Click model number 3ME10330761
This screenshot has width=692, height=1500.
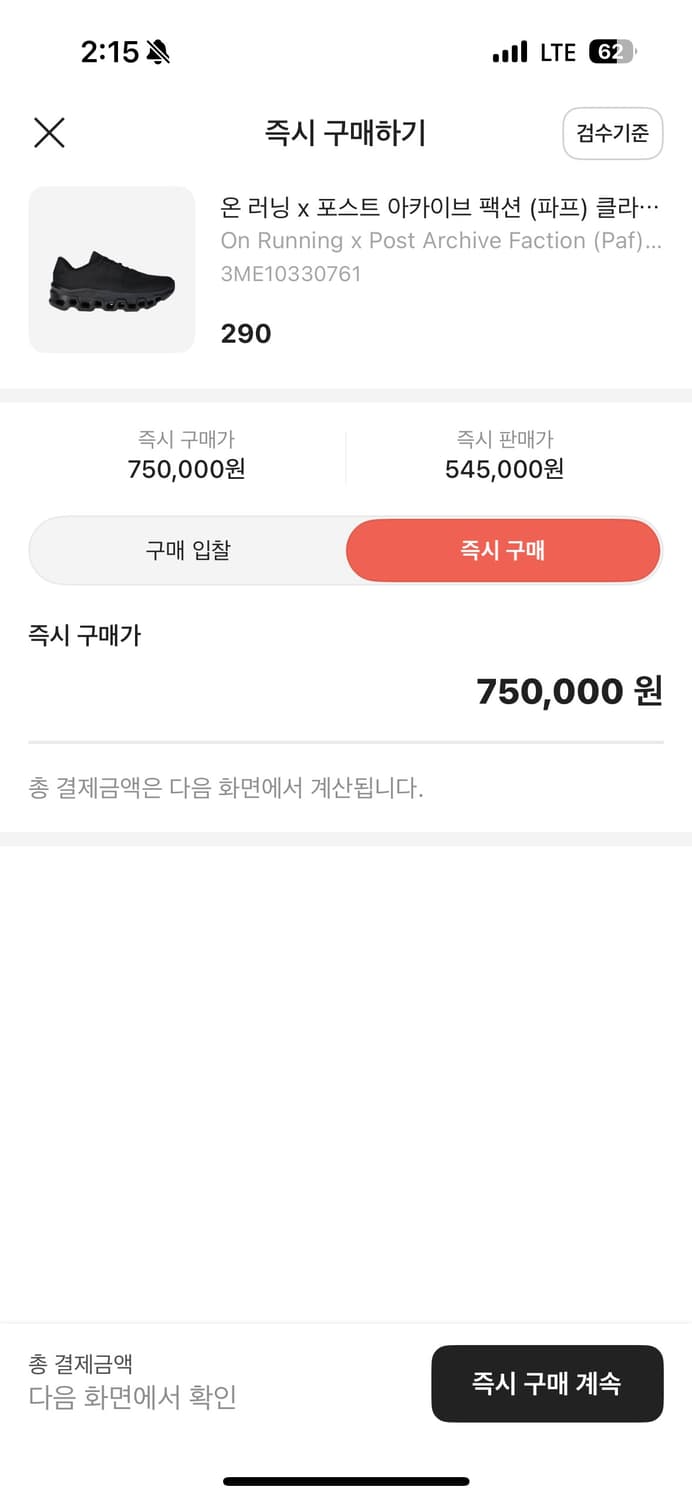(x=289, y=272)
